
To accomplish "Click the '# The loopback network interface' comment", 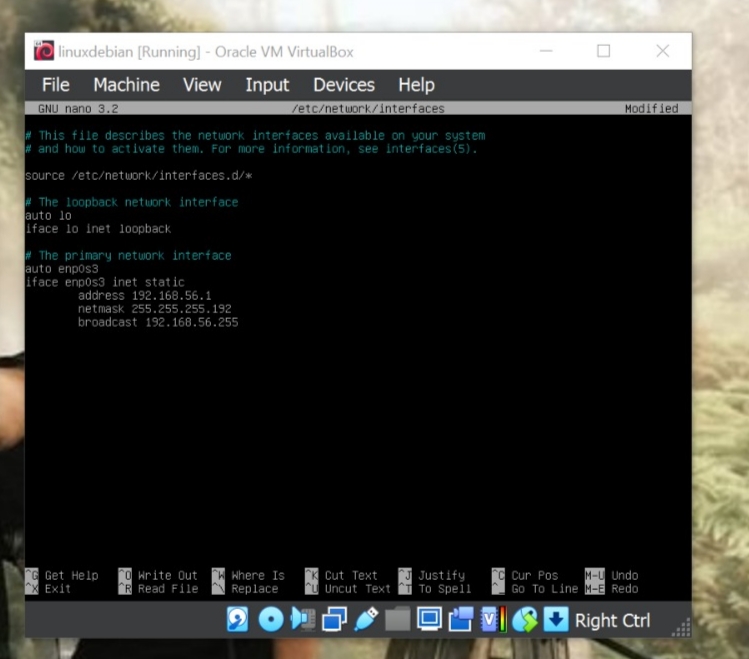I will tap(131, 202).
